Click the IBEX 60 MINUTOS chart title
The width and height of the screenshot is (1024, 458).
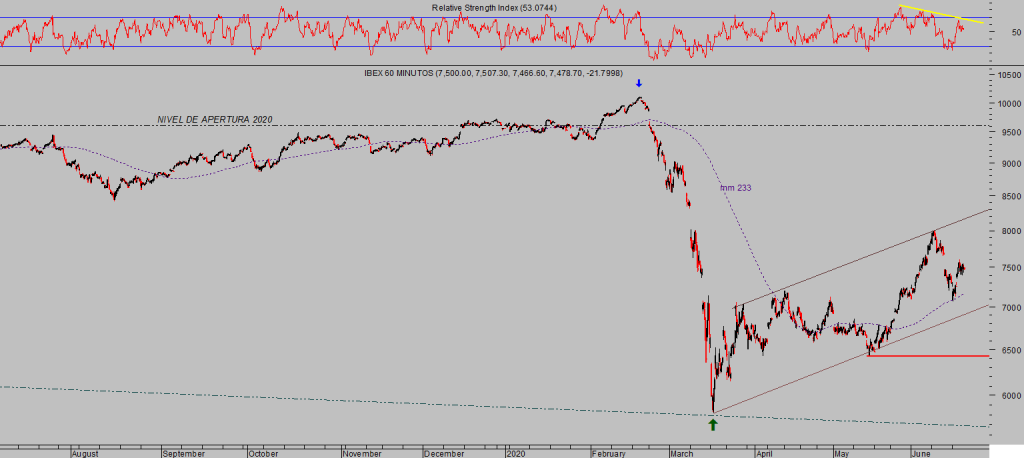[492, 73]
